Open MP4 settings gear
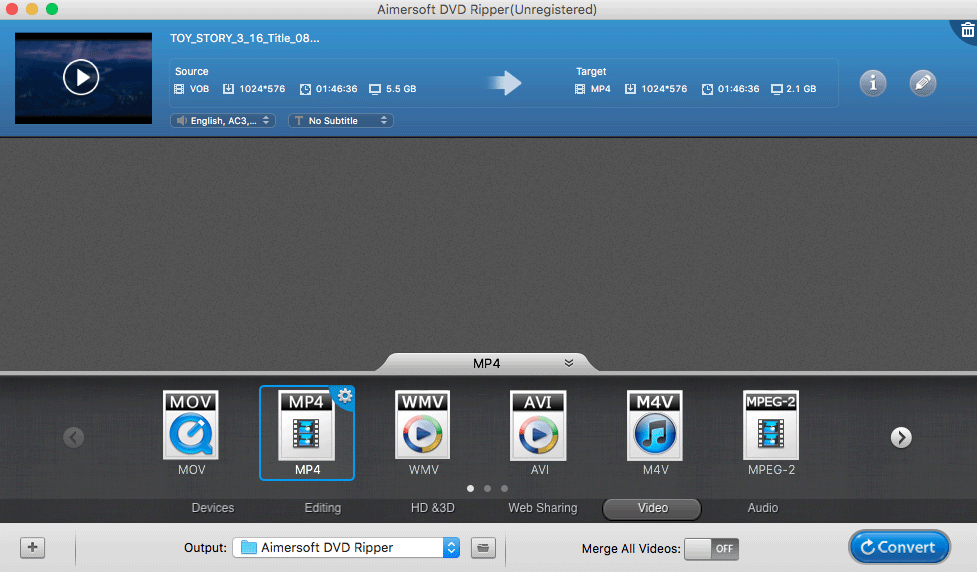Image resolution: width=977 pixels, height=572 pixels. 345,396
